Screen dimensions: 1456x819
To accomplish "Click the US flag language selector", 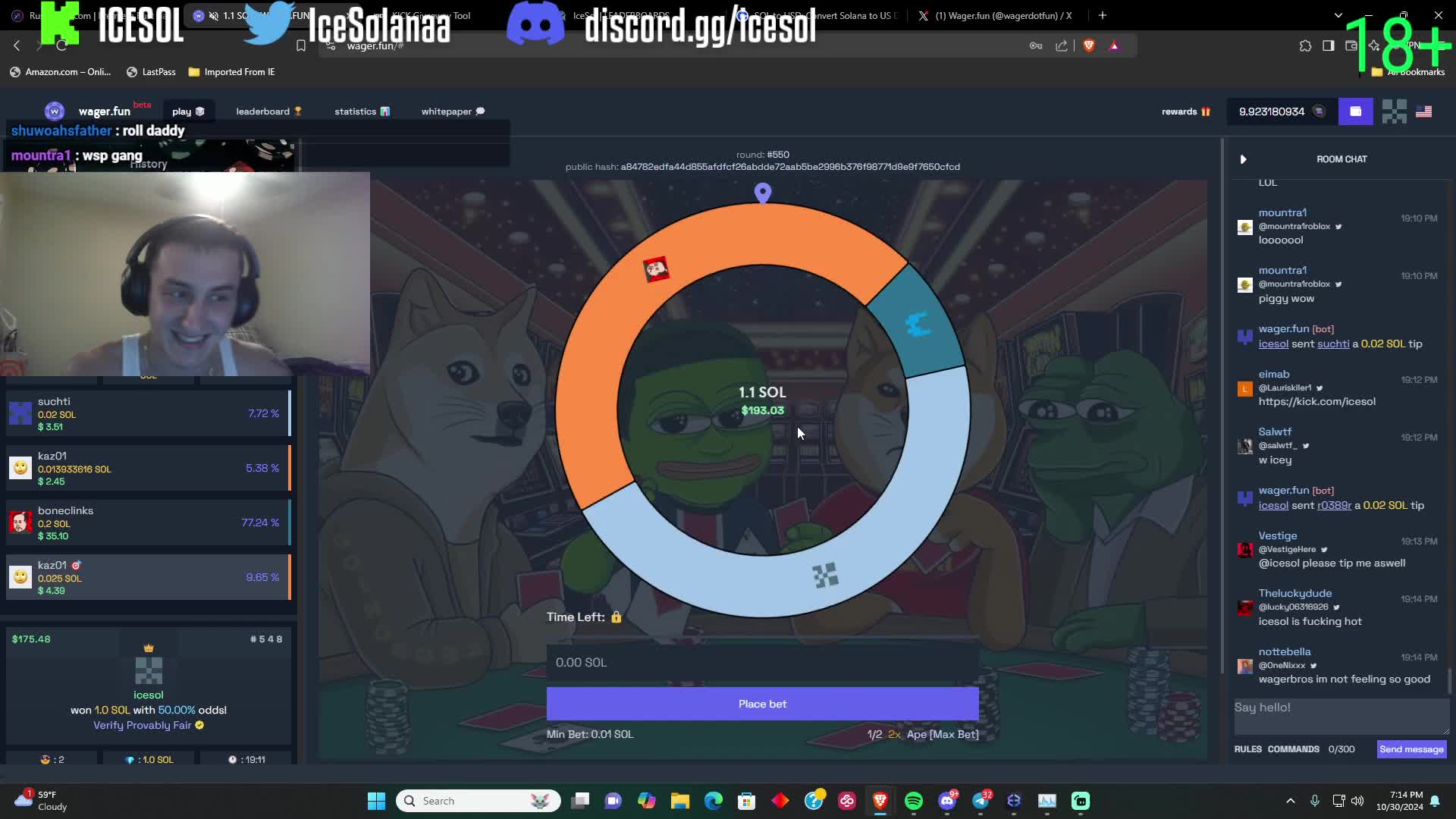I will [x=1423, y=111].
